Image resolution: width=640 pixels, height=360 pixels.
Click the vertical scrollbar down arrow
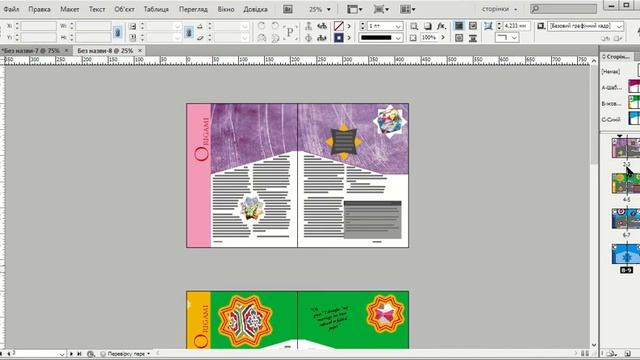pos(594,345)
